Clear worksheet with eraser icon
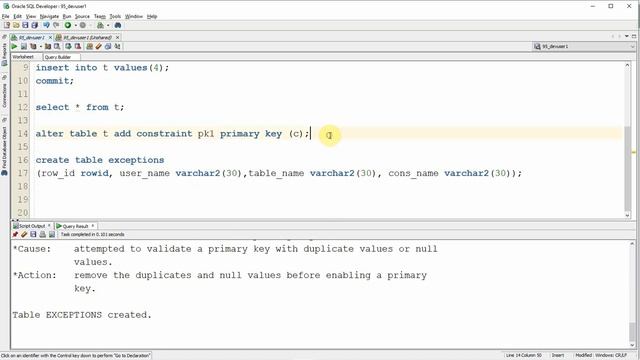640x360 pixels. [x=98, y=47]
